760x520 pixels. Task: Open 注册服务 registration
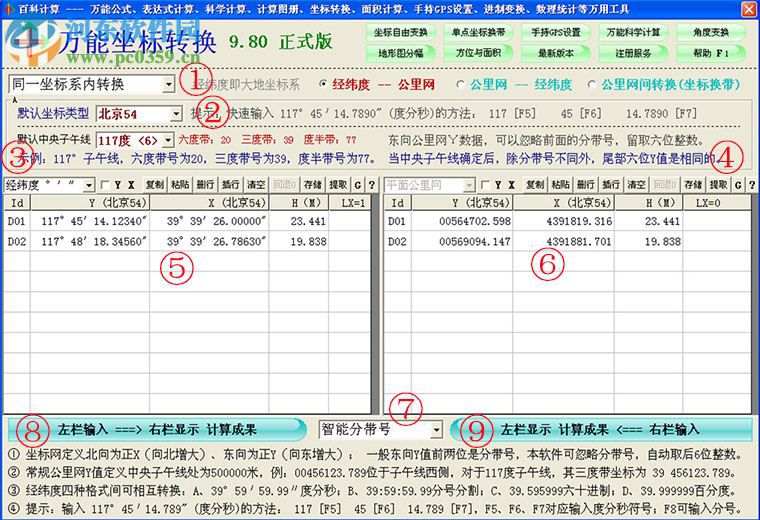[x=633, y=53]
